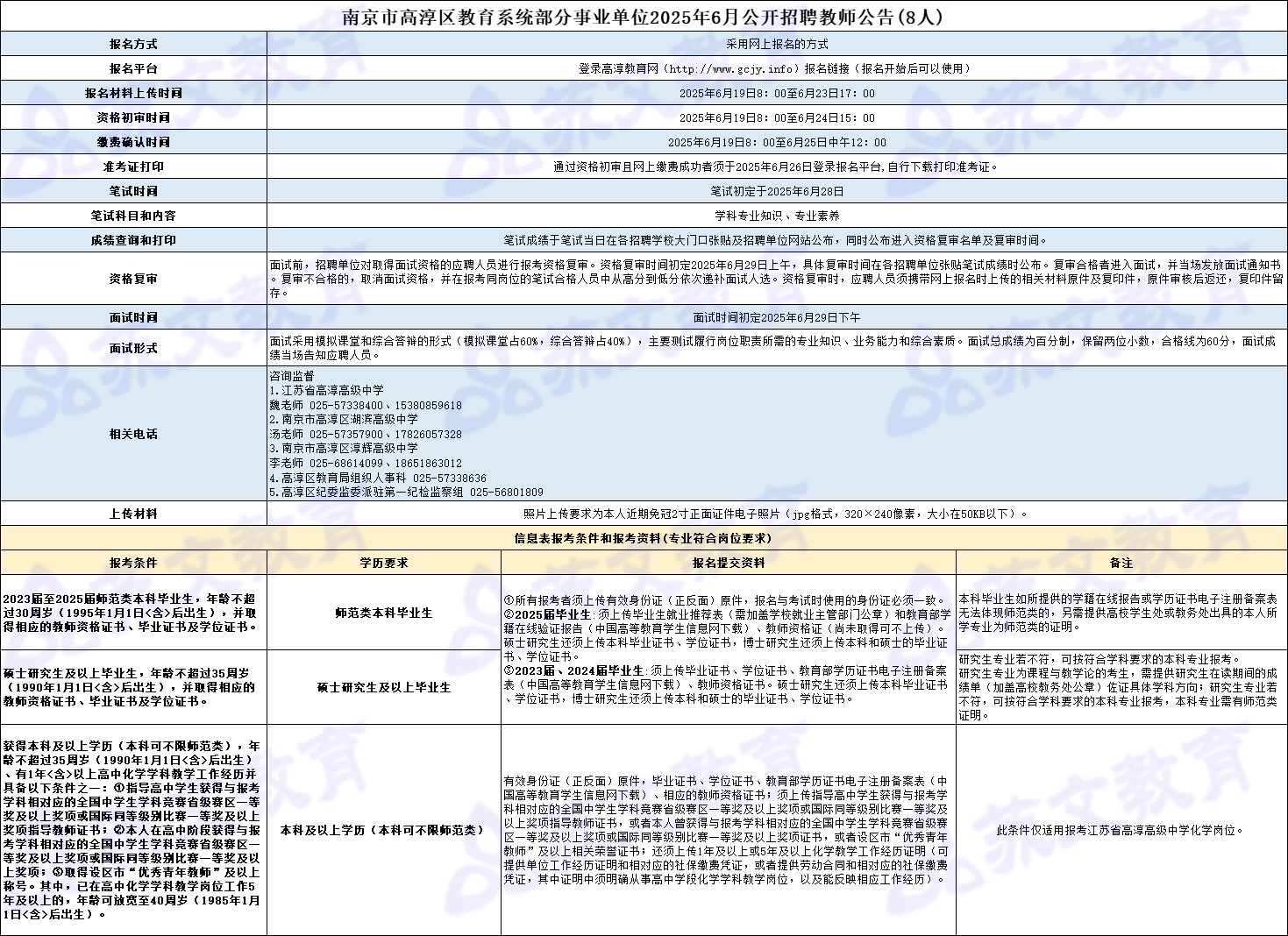The width and height of the screenshot is (1288, 936).
Task: Click the condition cell for 2023届至2025届师范类本科毕业生
Action: pyautogui.click(x=133, y=613)
